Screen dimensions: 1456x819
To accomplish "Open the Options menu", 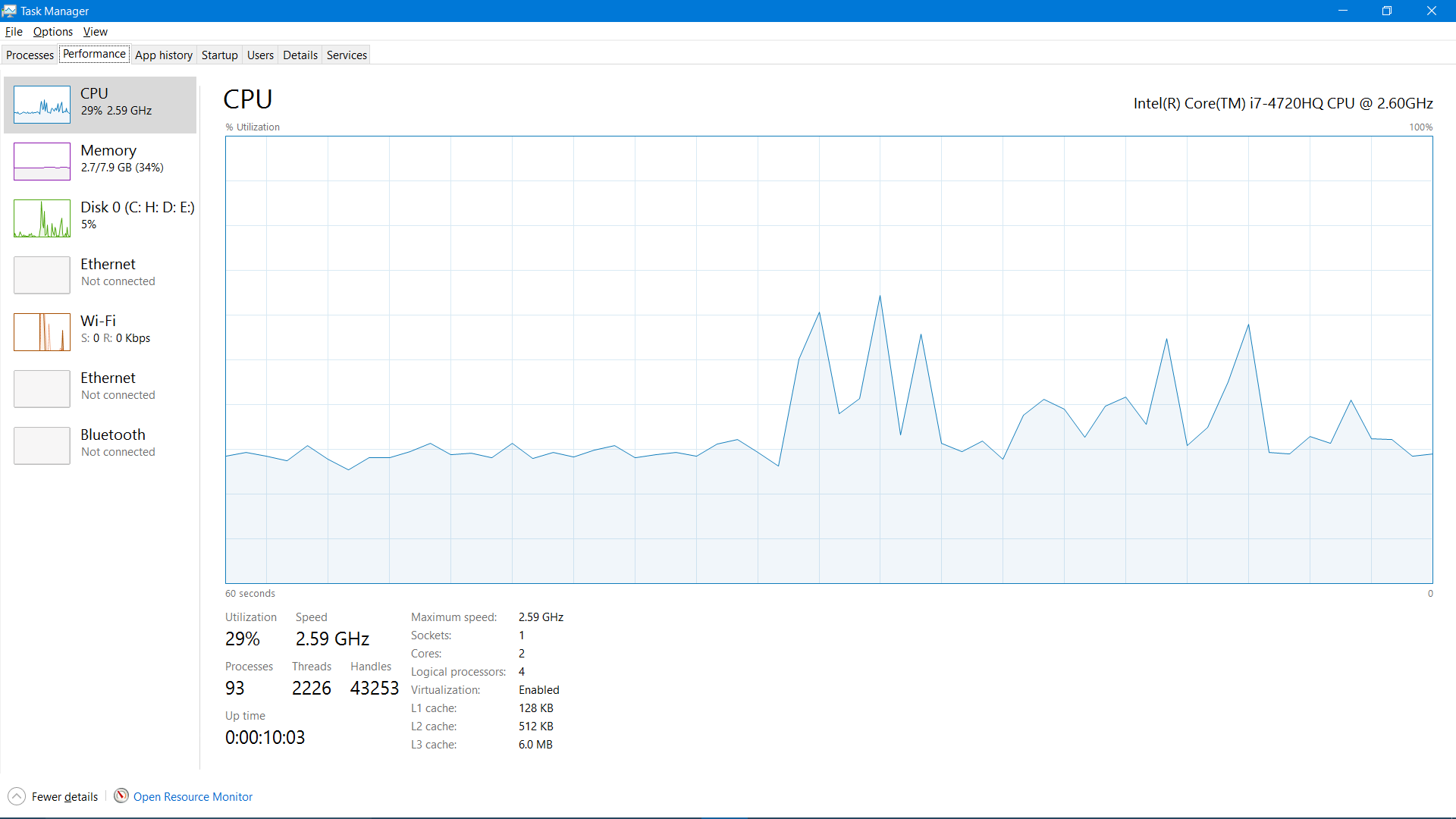I will point(53,31).
